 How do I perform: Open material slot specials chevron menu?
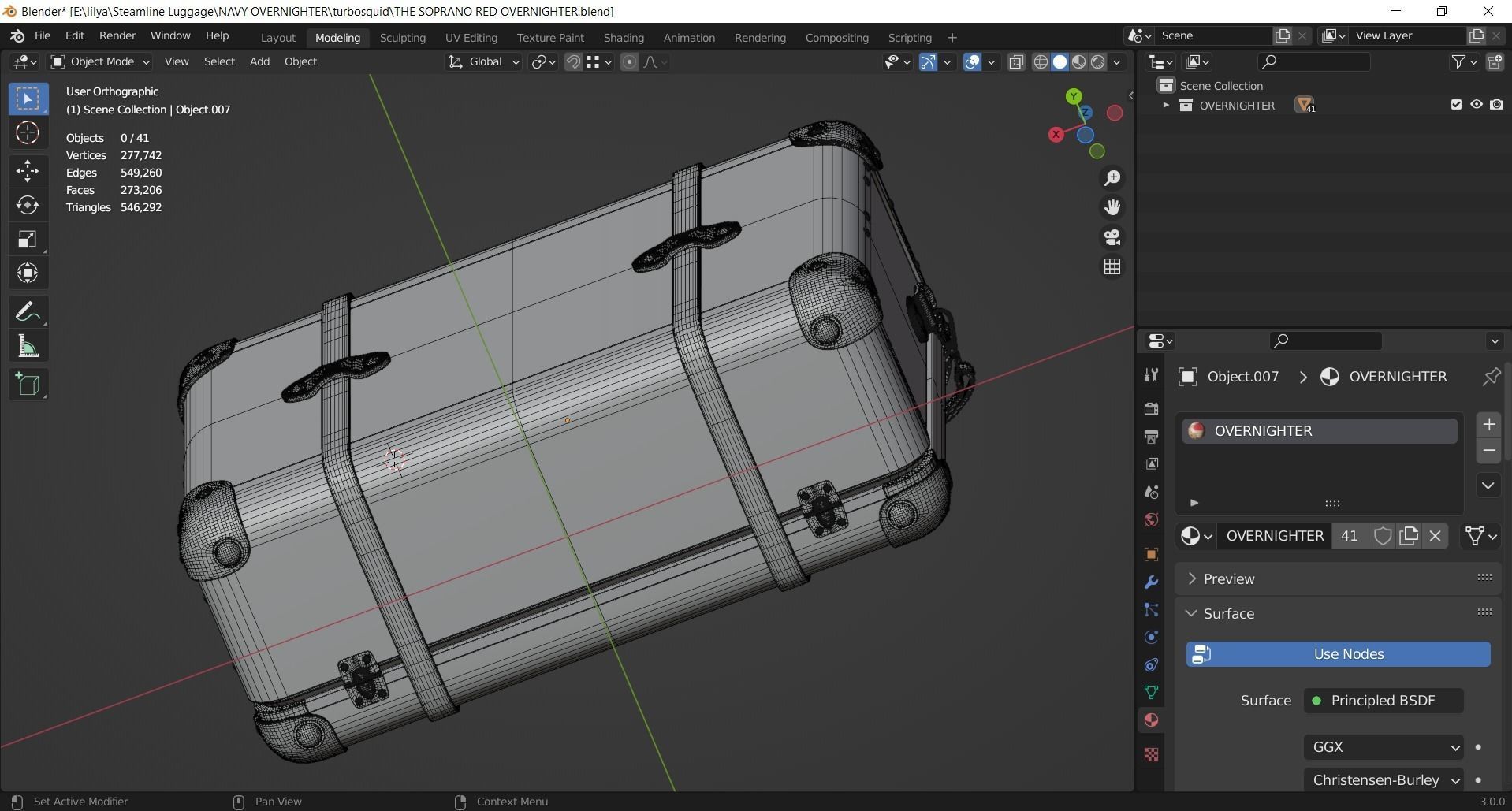(x=1488, y=485)
